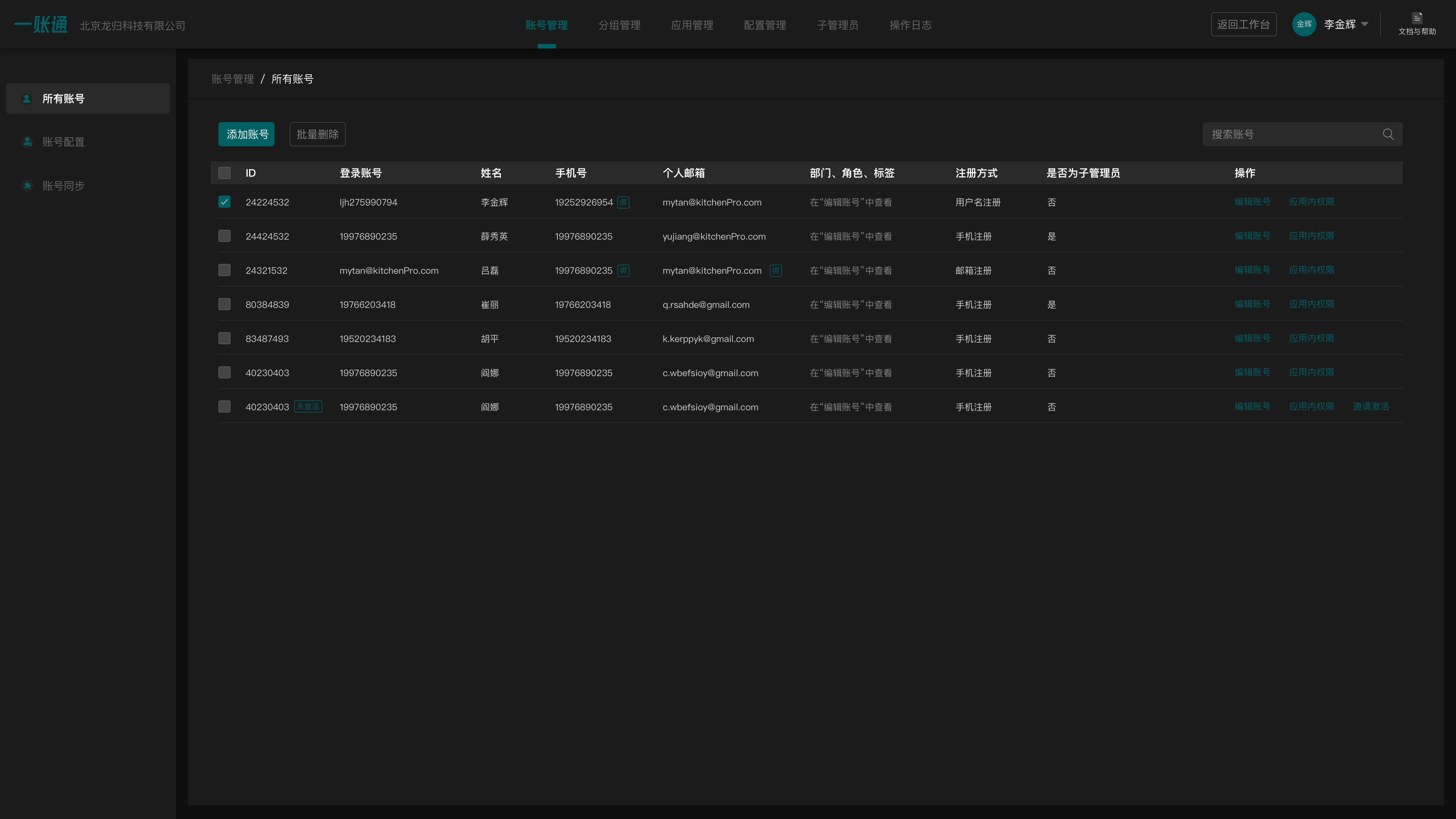Click the bound badge beside phone 19252926954
This screenshot has height=819, width=1456.
(623, 202)
